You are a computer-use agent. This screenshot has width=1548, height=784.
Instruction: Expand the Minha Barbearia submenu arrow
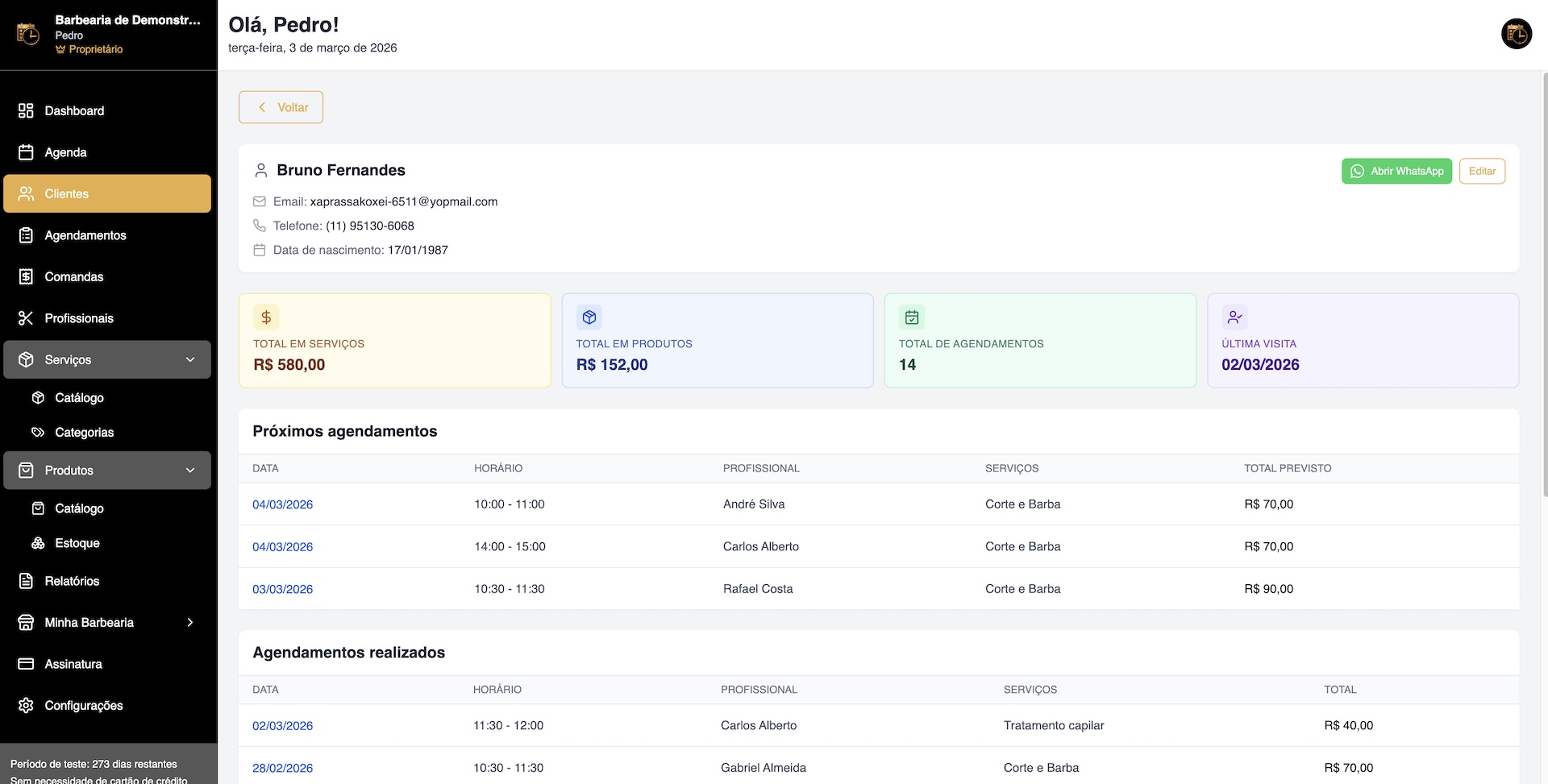click(x=190, y=622)
